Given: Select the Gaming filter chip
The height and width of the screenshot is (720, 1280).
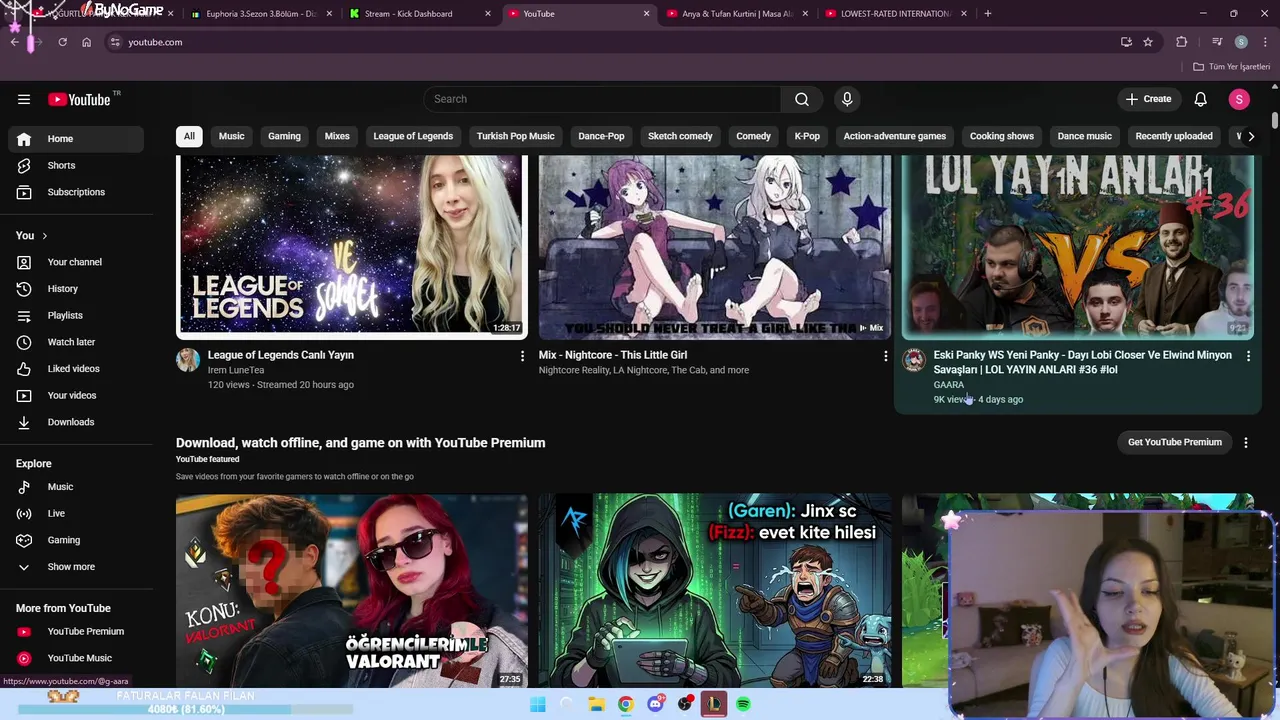Looking at the screenshot, I should point(284,136).
